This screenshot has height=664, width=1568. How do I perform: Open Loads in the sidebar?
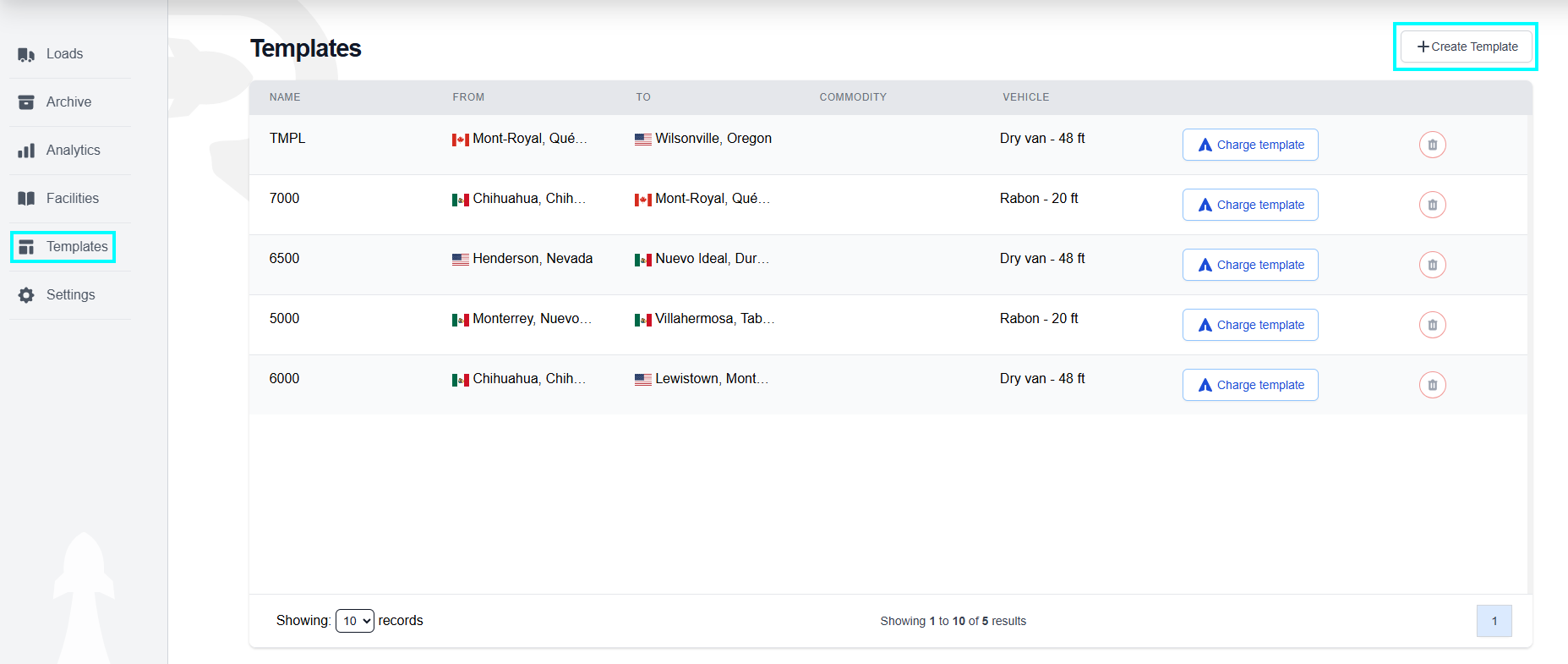64,54
